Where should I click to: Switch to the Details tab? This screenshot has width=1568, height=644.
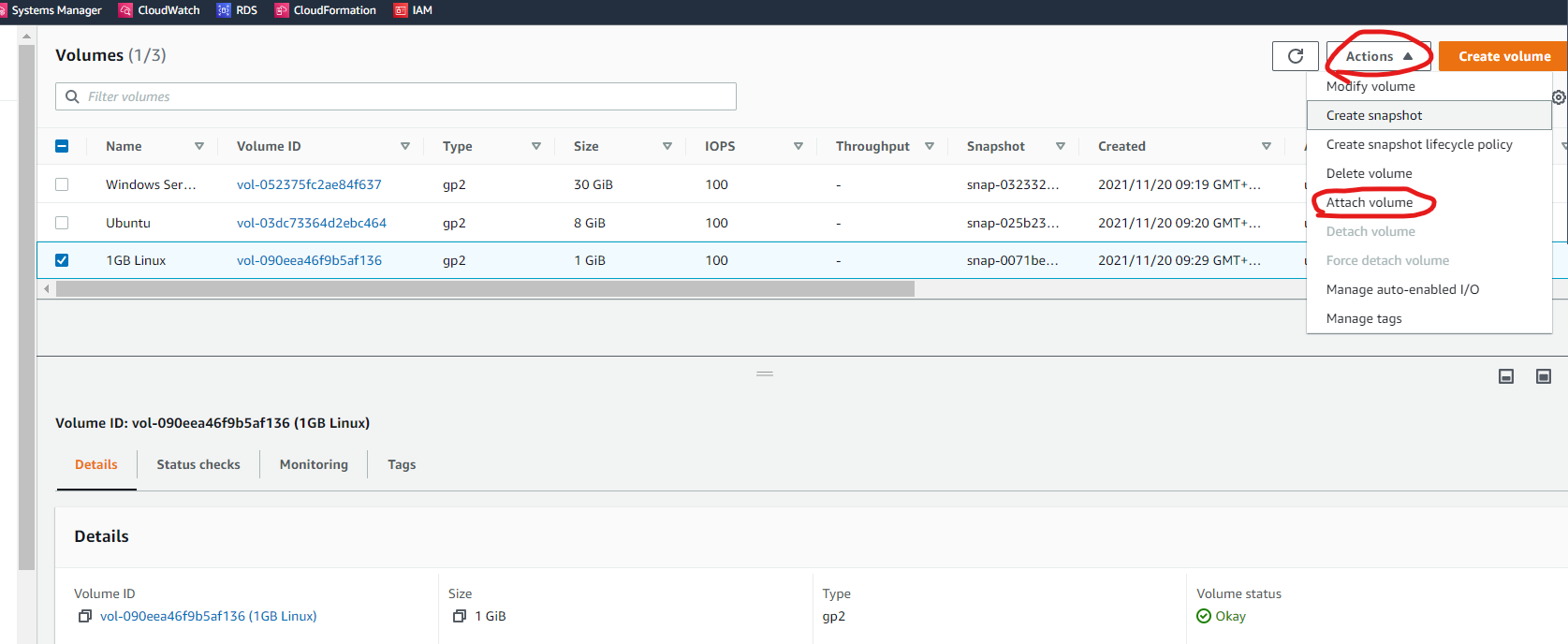[96, 464]
